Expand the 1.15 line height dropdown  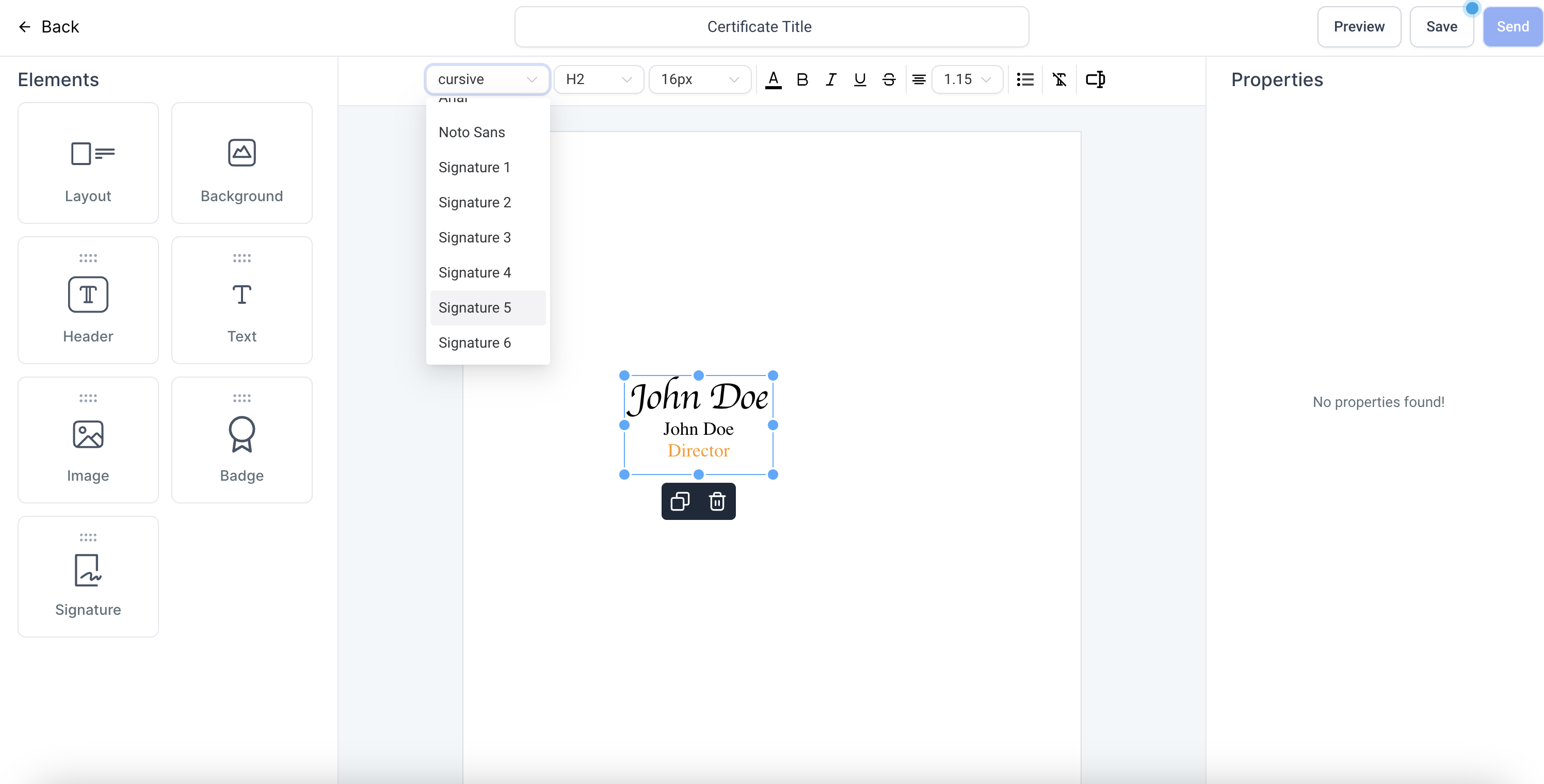pos(967,79)
